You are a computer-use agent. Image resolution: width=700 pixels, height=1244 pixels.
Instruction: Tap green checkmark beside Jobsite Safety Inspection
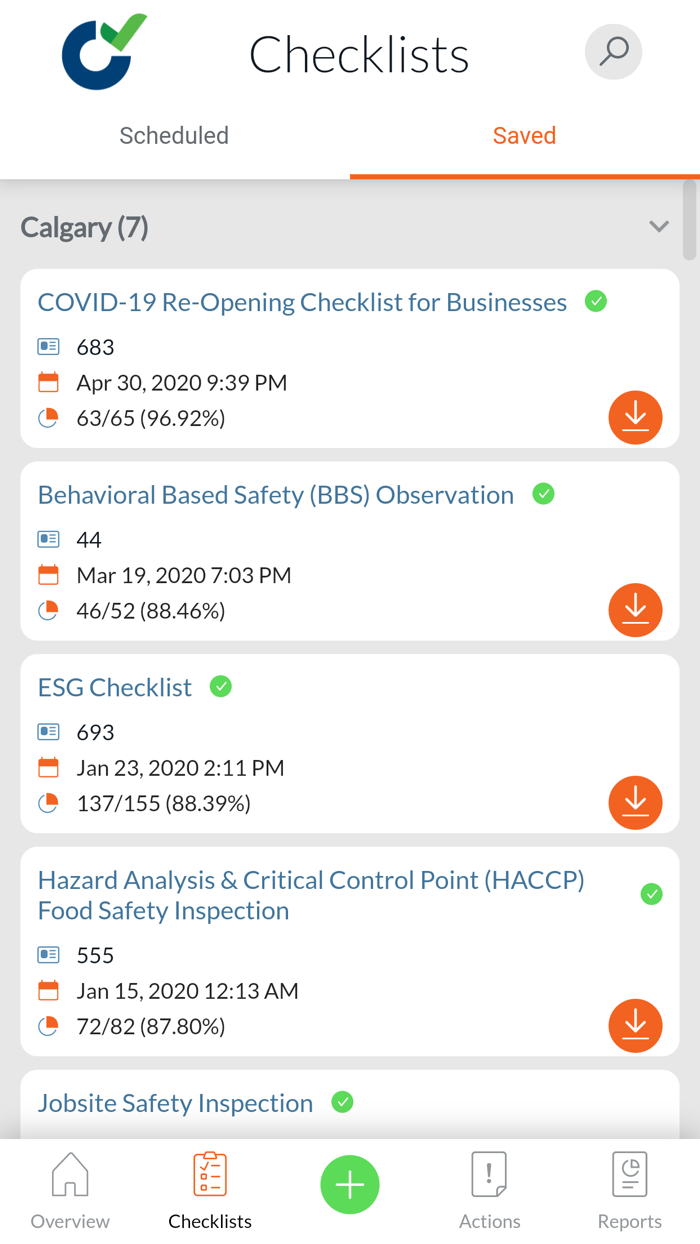[342, 1102]
